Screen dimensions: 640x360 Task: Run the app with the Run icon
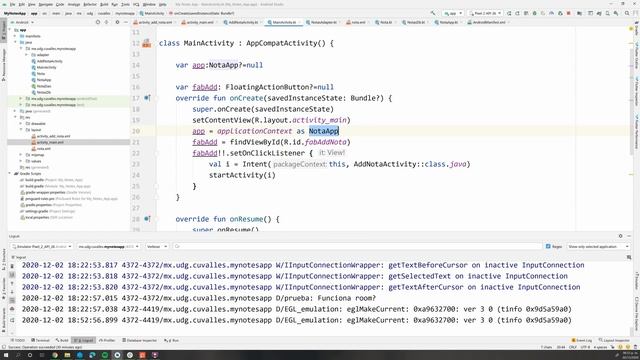point(509,13)
